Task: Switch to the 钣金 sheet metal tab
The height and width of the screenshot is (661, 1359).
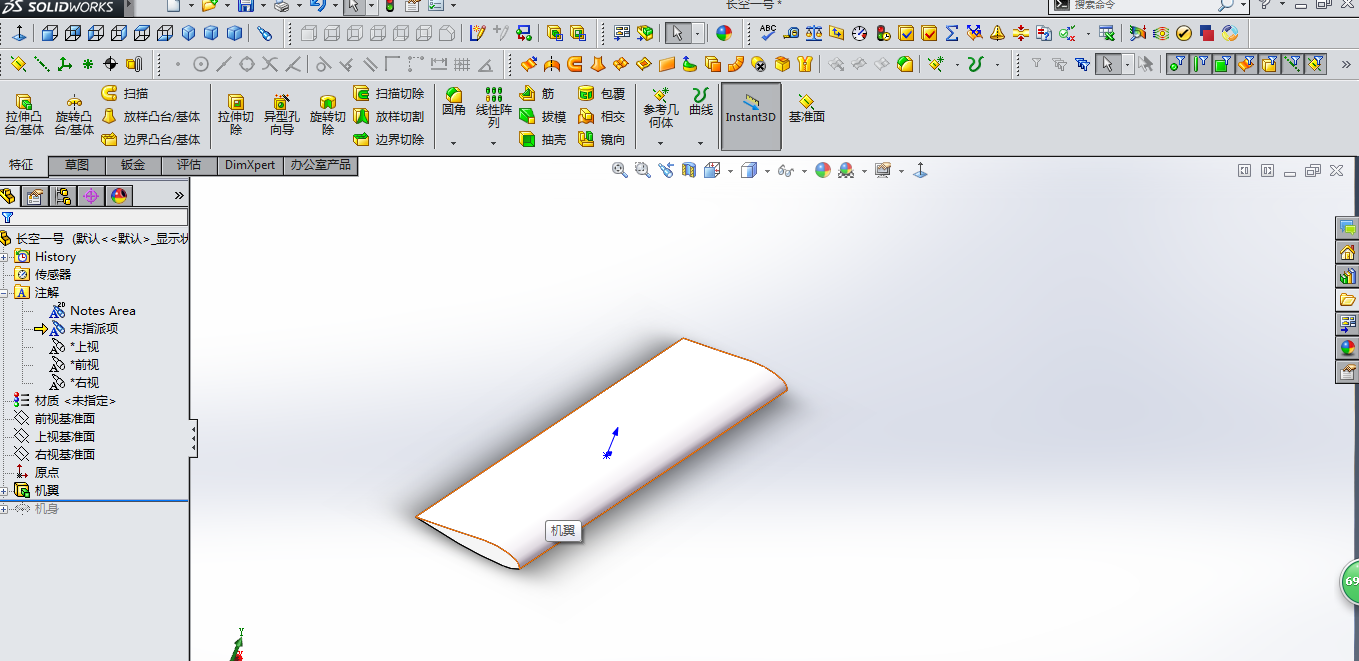Action: click(x=133, y=165)
